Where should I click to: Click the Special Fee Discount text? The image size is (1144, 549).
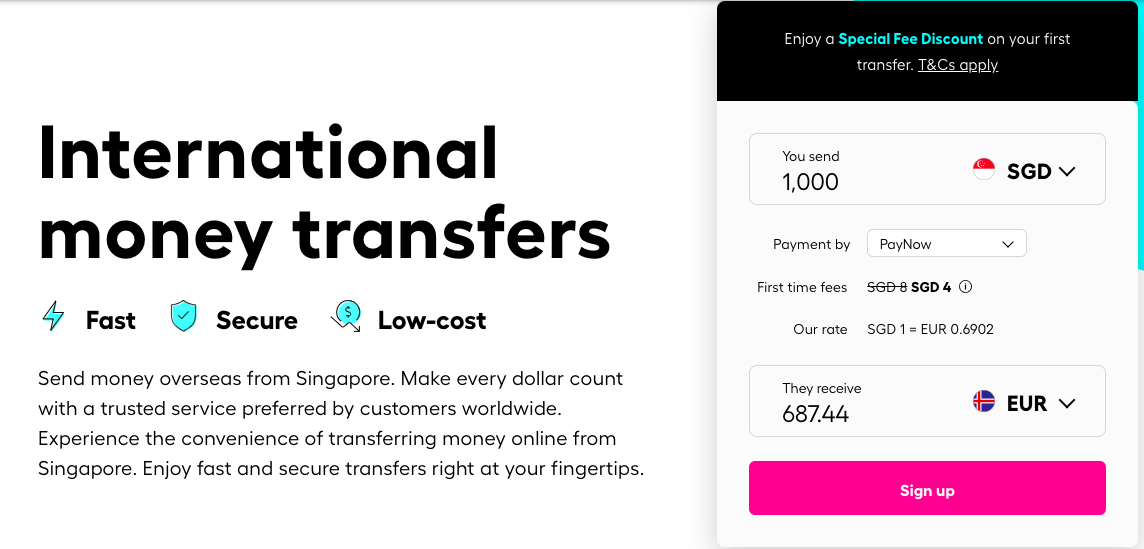point(910,39)
